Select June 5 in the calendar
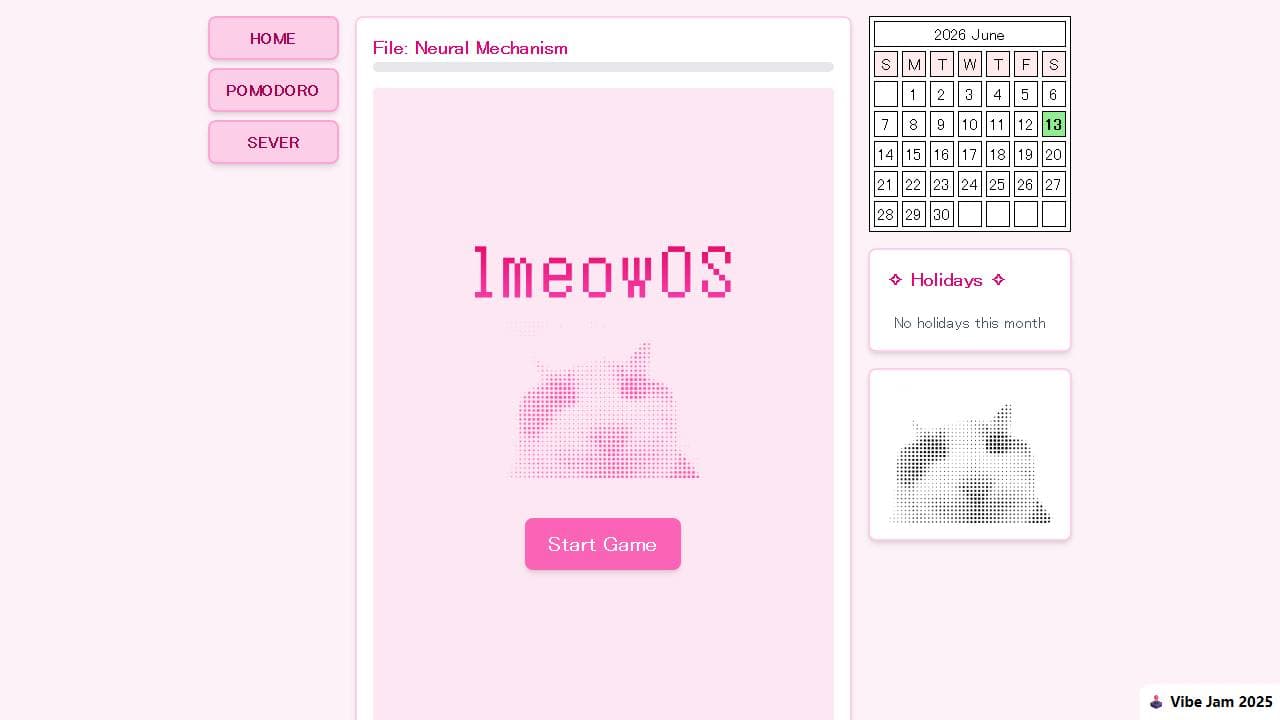The width and height of the screenshot is (1280, 720). click(1026, 94)
